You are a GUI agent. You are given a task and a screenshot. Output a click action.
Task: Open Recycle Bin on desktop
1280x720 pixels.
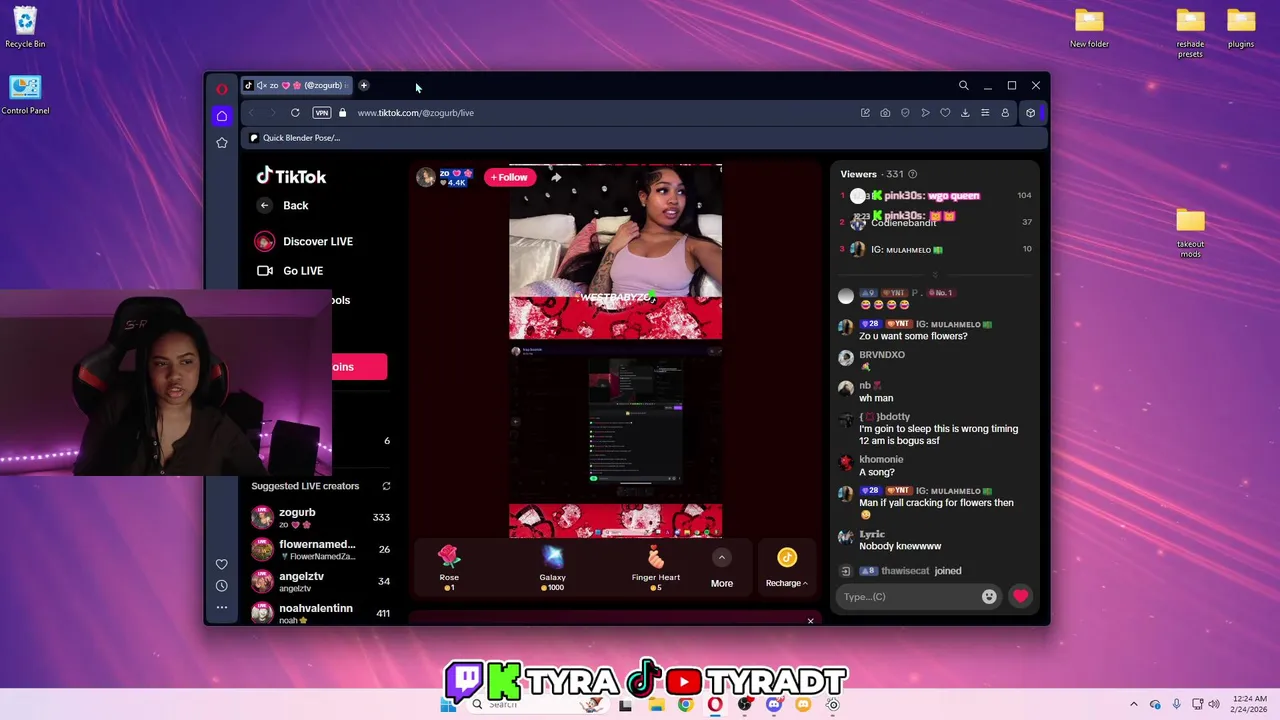click(25, 28)
